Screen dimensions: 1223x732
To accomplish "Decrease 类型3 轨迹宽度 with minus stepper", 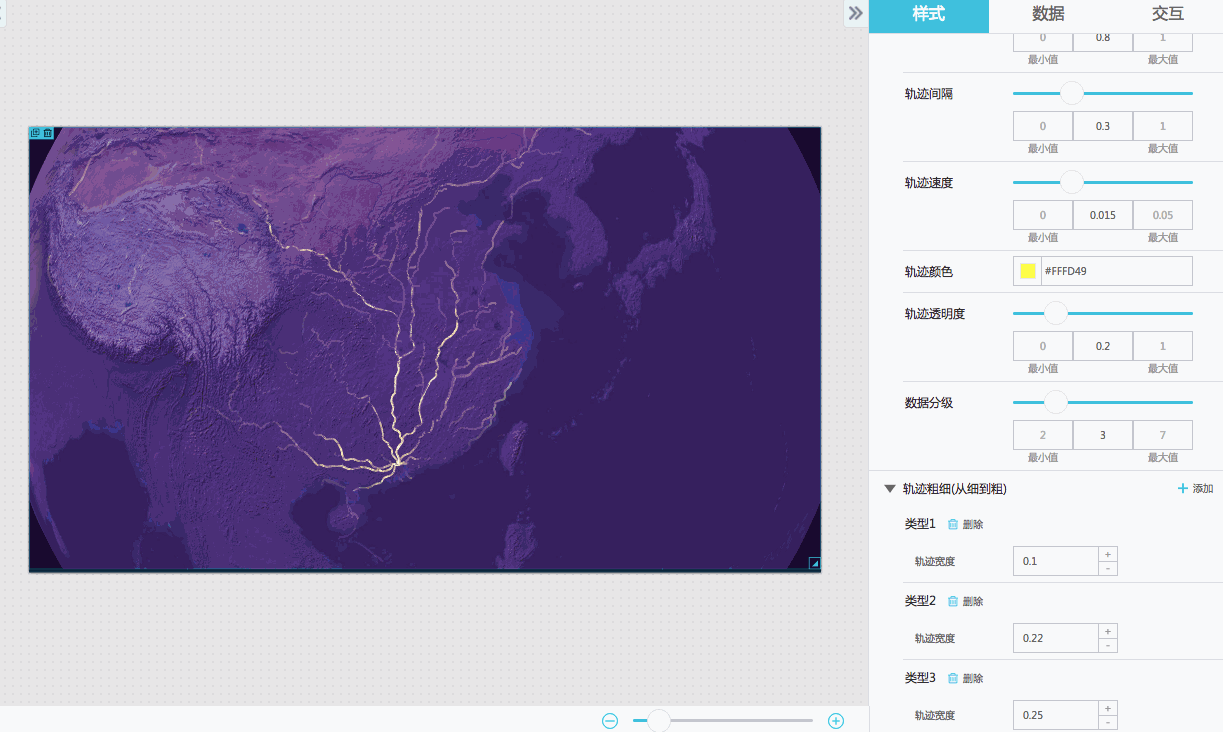I will point(1108,722).
